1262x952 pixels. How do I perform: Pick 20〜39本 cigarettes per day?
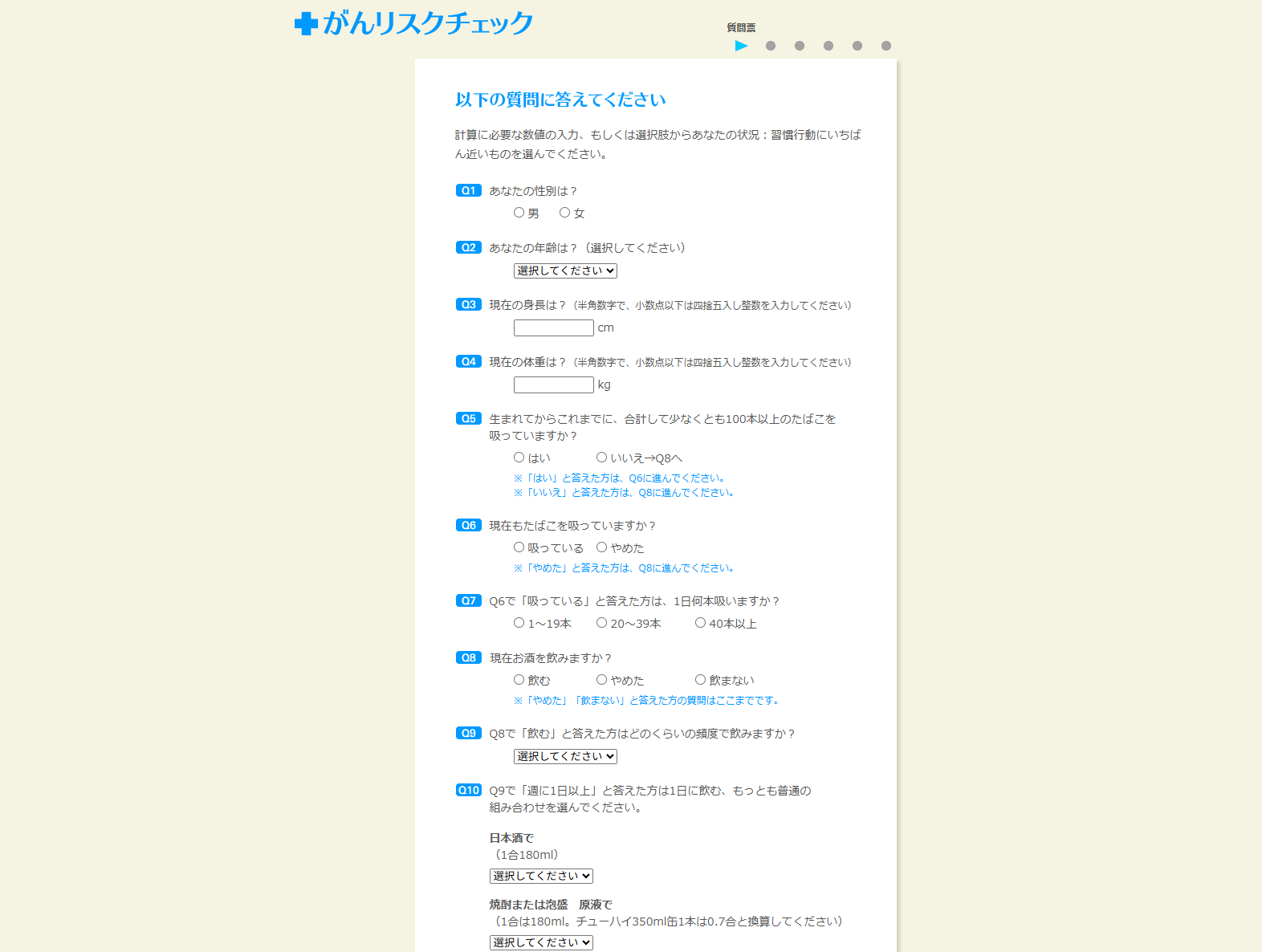(601, 623)
